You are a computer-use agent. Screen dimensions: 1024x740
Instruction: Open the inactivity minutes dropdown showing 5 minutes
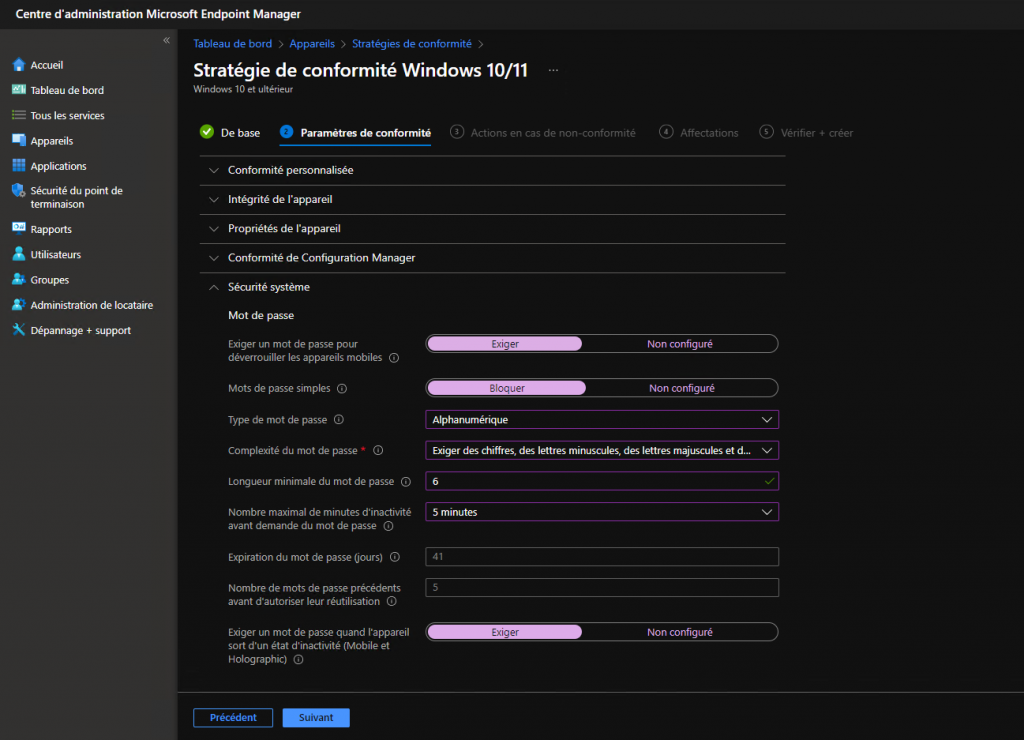pyautogui.click(x=601, y=512)
